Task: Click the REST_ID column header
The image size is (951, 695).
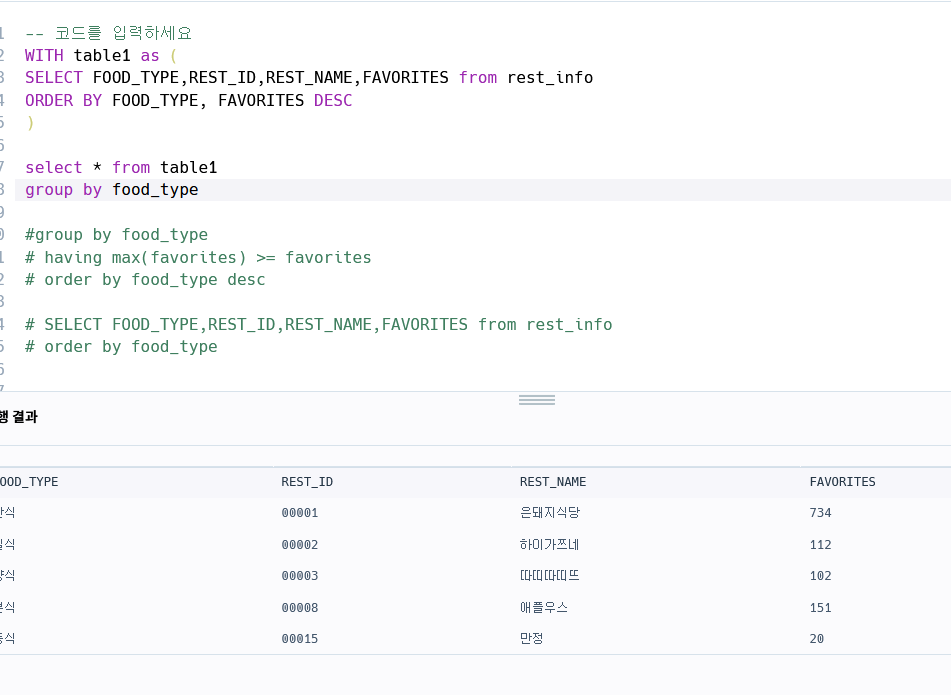Action: pyautogui.click(x=307, y=482)
